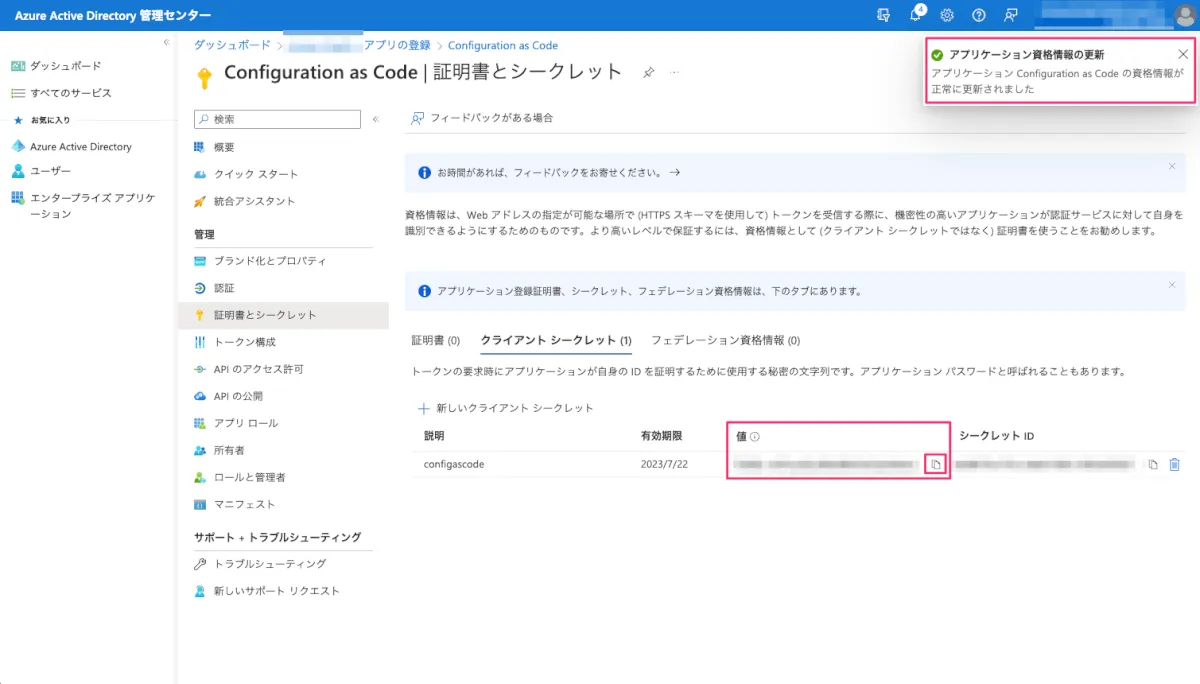
Task: Open portal settings gear
Action: click(947, 15)
